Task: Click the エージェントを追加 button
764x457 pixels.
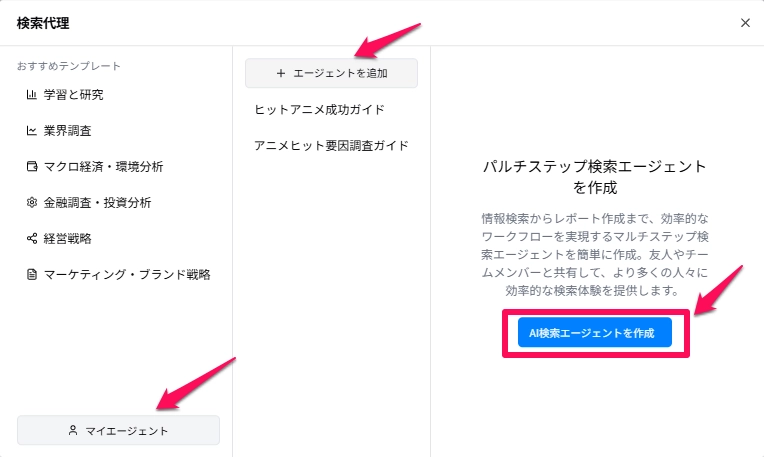Action: [331, 73]
